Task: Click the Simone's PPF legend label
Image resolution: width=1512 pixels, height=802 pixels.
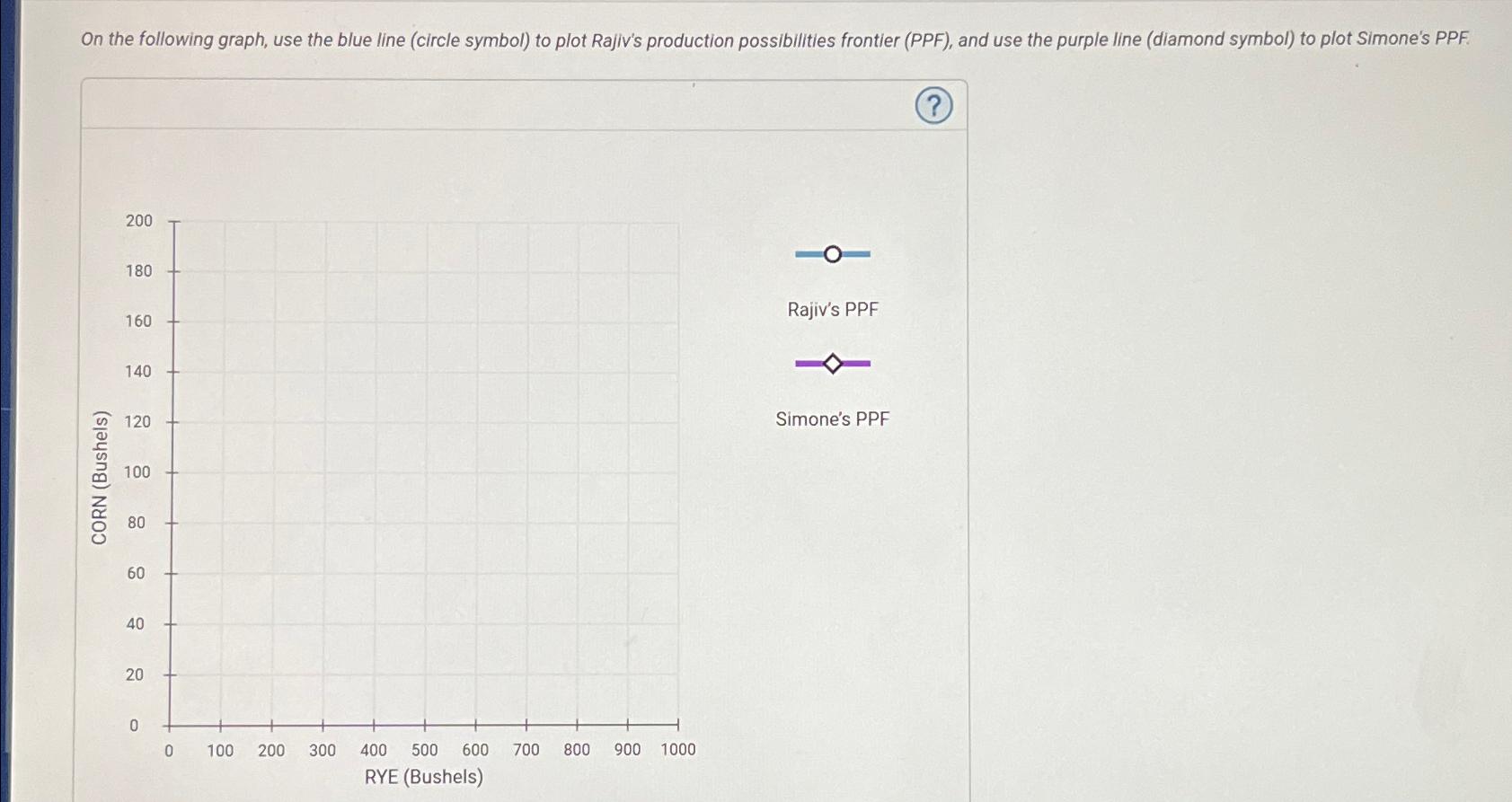Action: pos(833,419)
